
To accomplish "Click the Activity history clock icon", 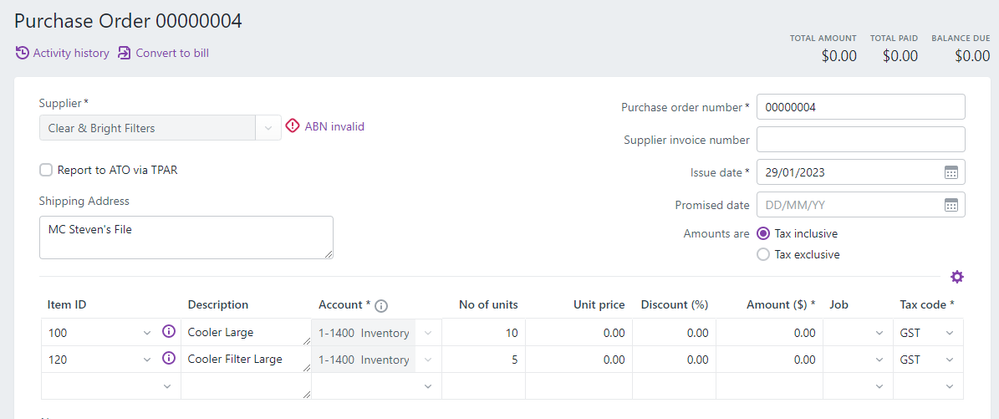I will (x=22, y=53).
